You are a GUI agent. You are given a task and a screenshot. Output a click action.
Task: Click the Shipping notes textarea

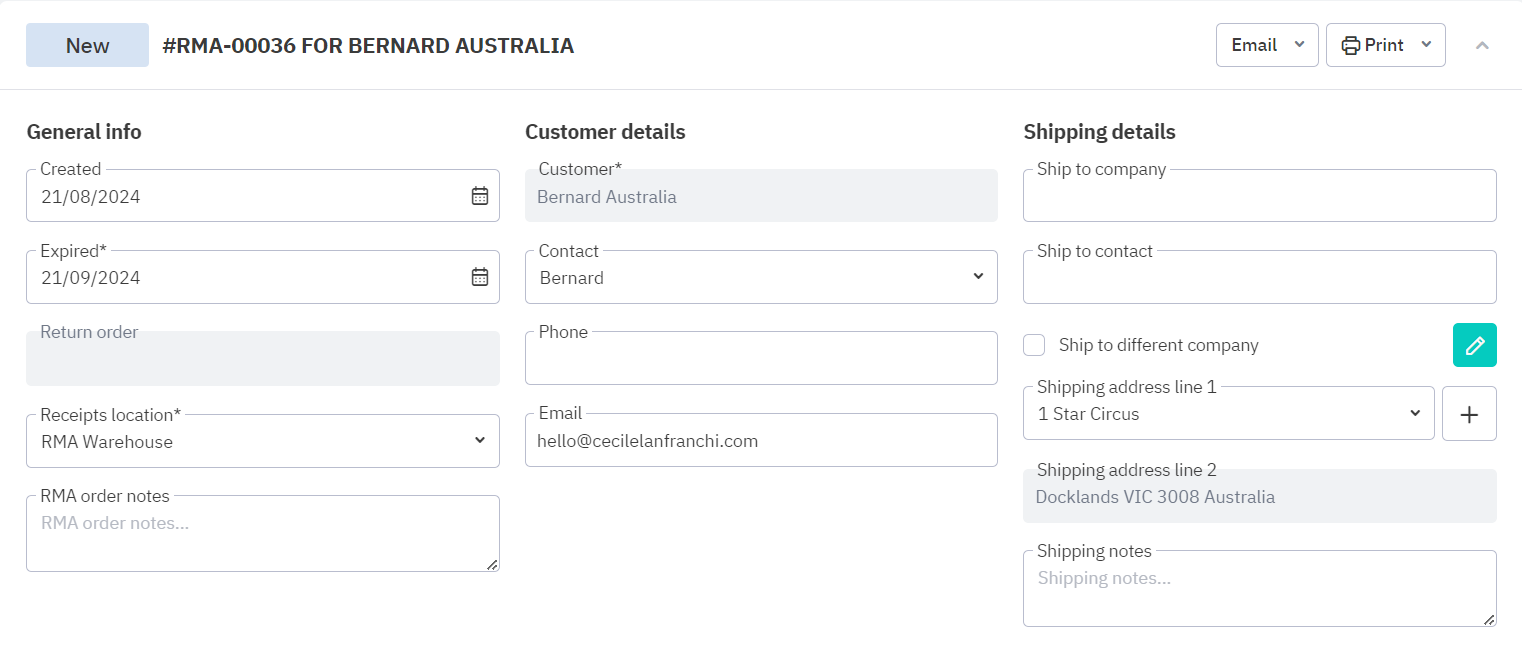1259,590
